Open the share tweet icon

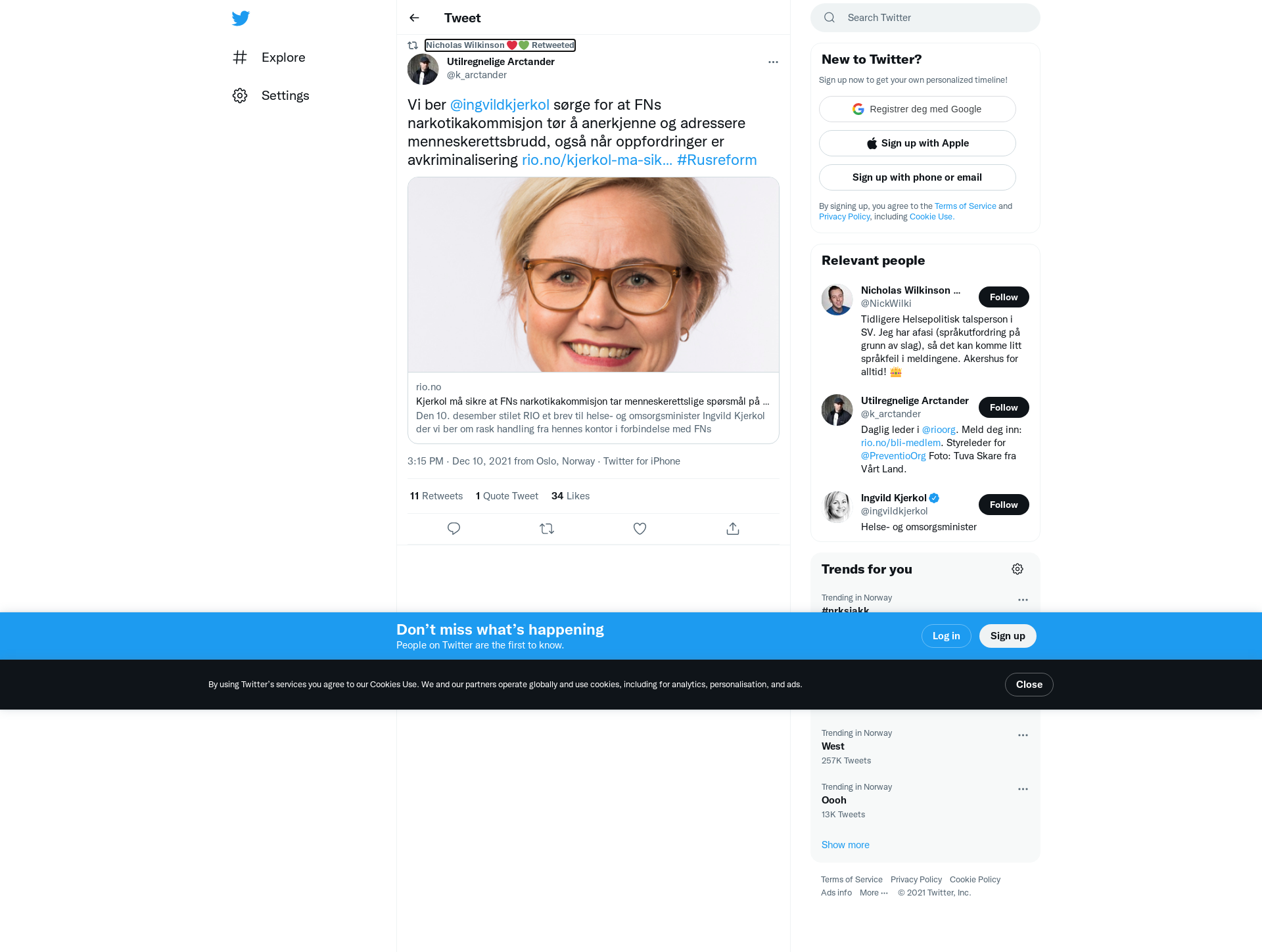733,528
